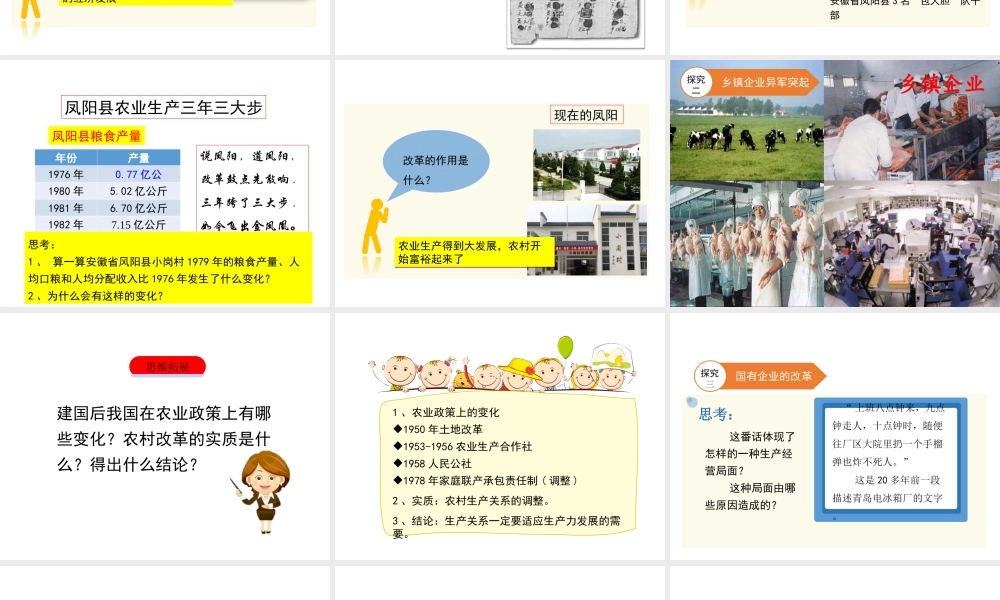Viewport: 1000px width, 600px height.
Task: Click the yellow 农业生产得到大发展 text box
Action: [x=474, y=252]
